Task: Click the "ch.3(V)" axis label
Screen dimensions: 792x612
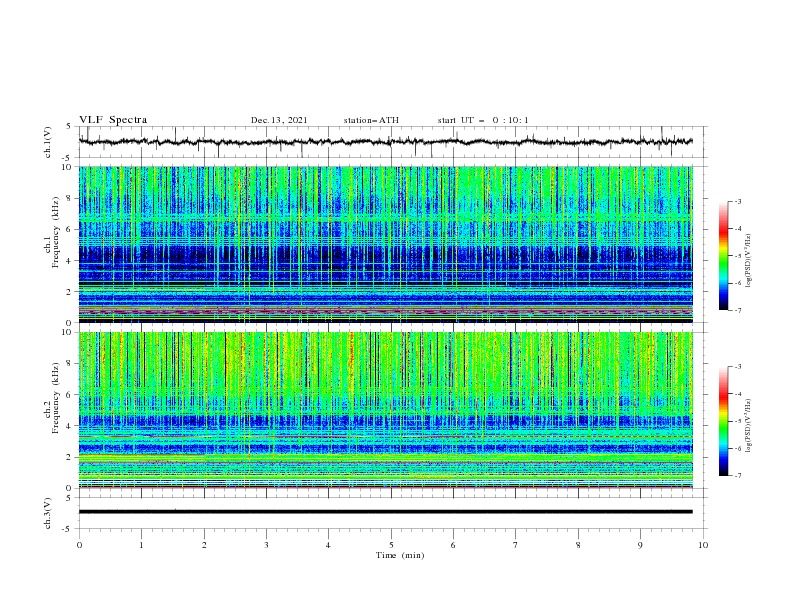Action: tap(48, 513)
